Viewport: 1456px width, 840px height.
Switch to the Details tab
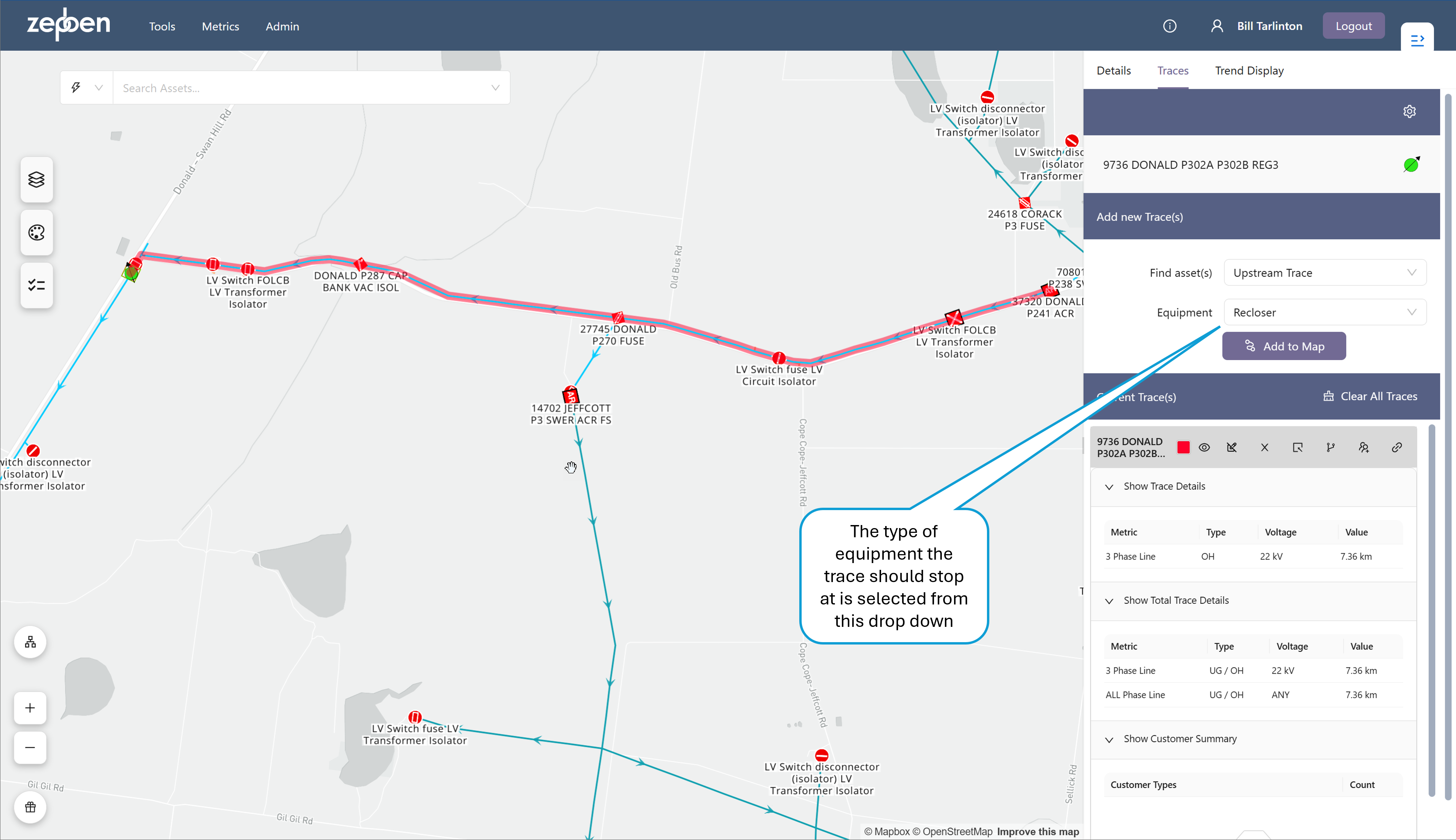[1113, 70]
